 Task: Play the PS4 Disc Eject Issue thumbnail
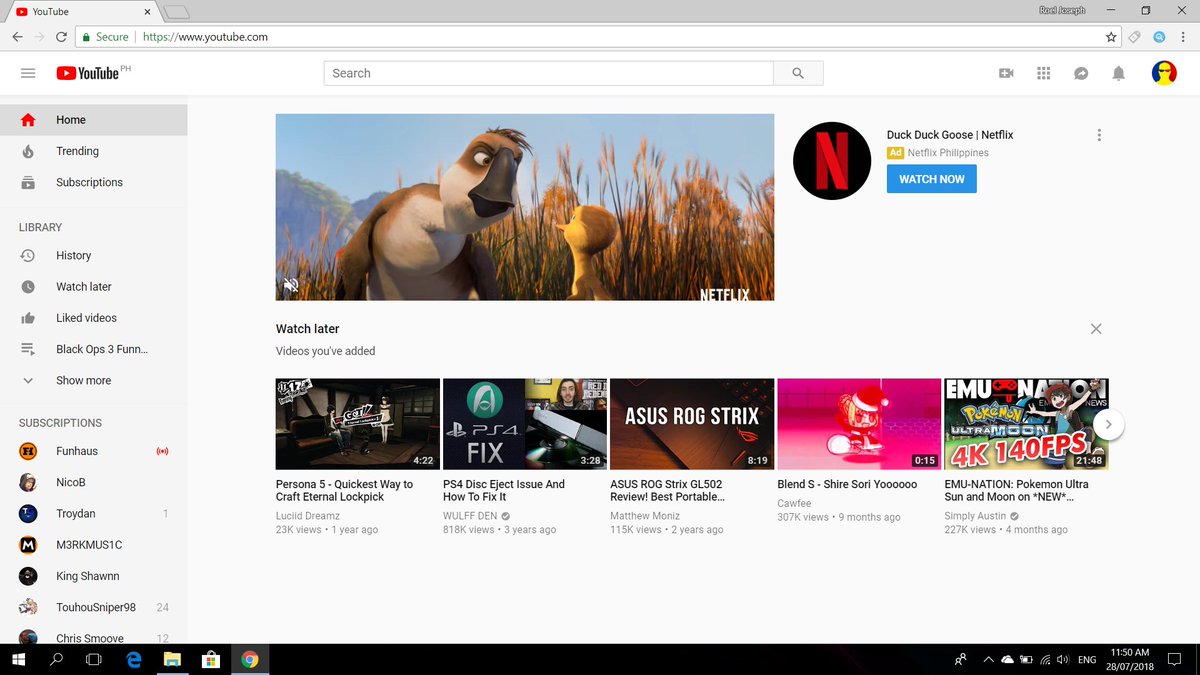pos(525,424)
